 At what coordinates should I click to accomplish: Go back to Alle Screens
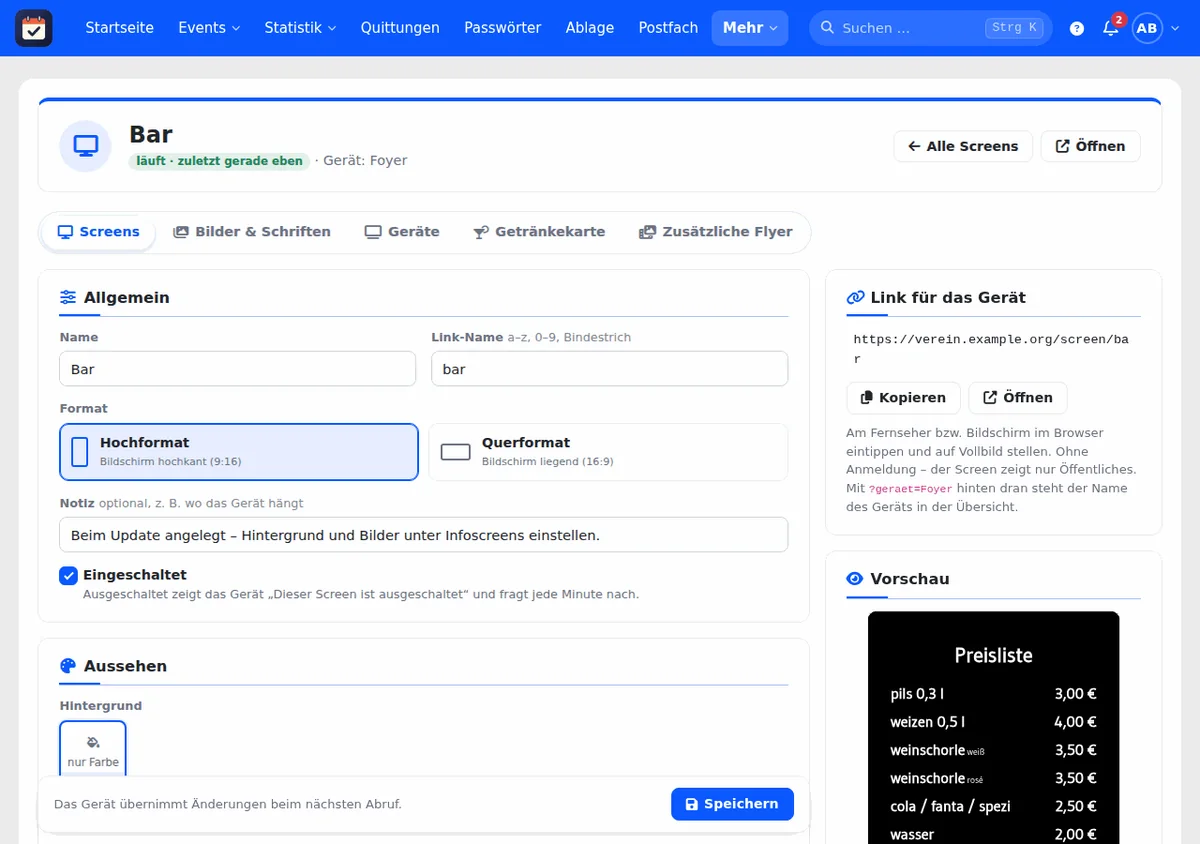tap(963, 146)
